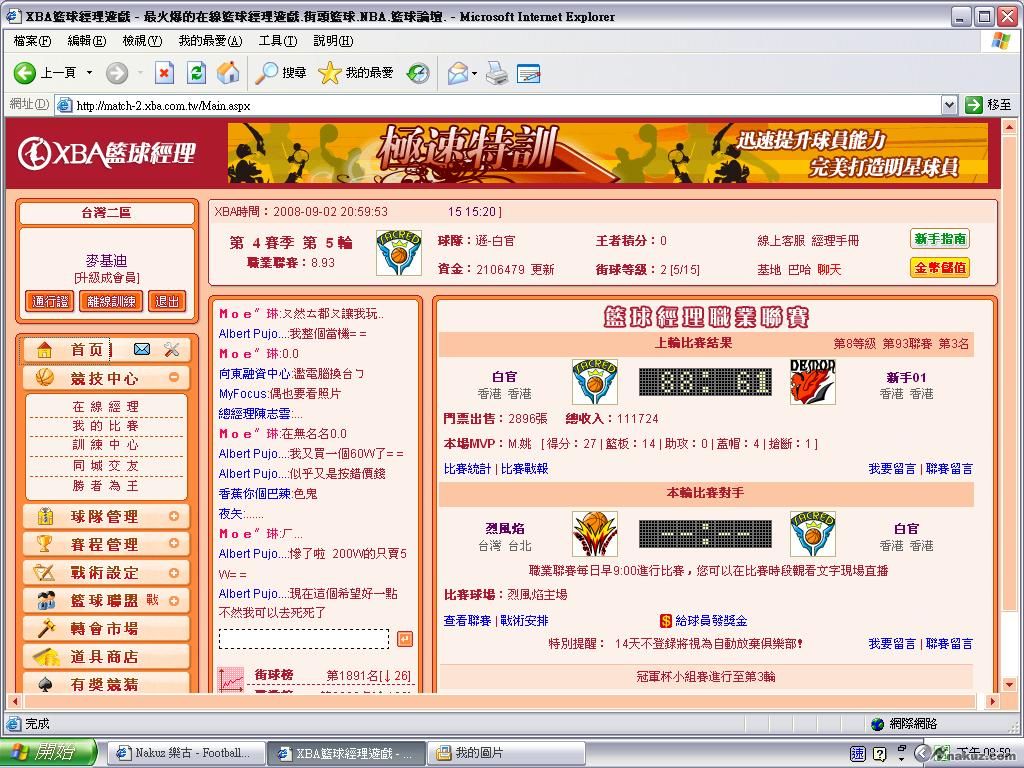The width and height of the screenshot is (1024, 768).
Task: Open the 工具 menu
Action: tap(277, 41)
